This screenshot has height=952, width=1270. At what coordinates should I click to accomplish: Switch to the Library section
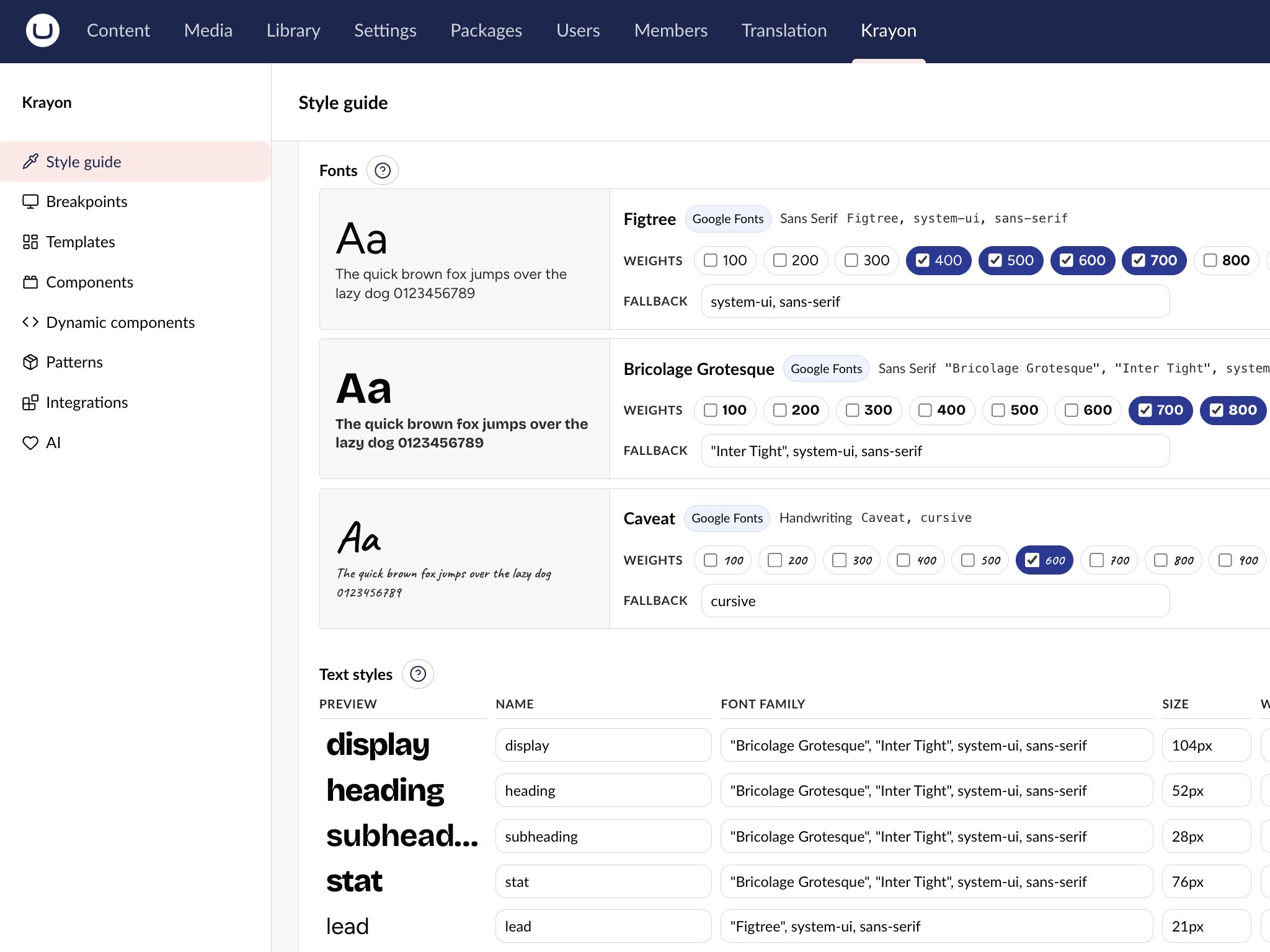tap(293, 30)
